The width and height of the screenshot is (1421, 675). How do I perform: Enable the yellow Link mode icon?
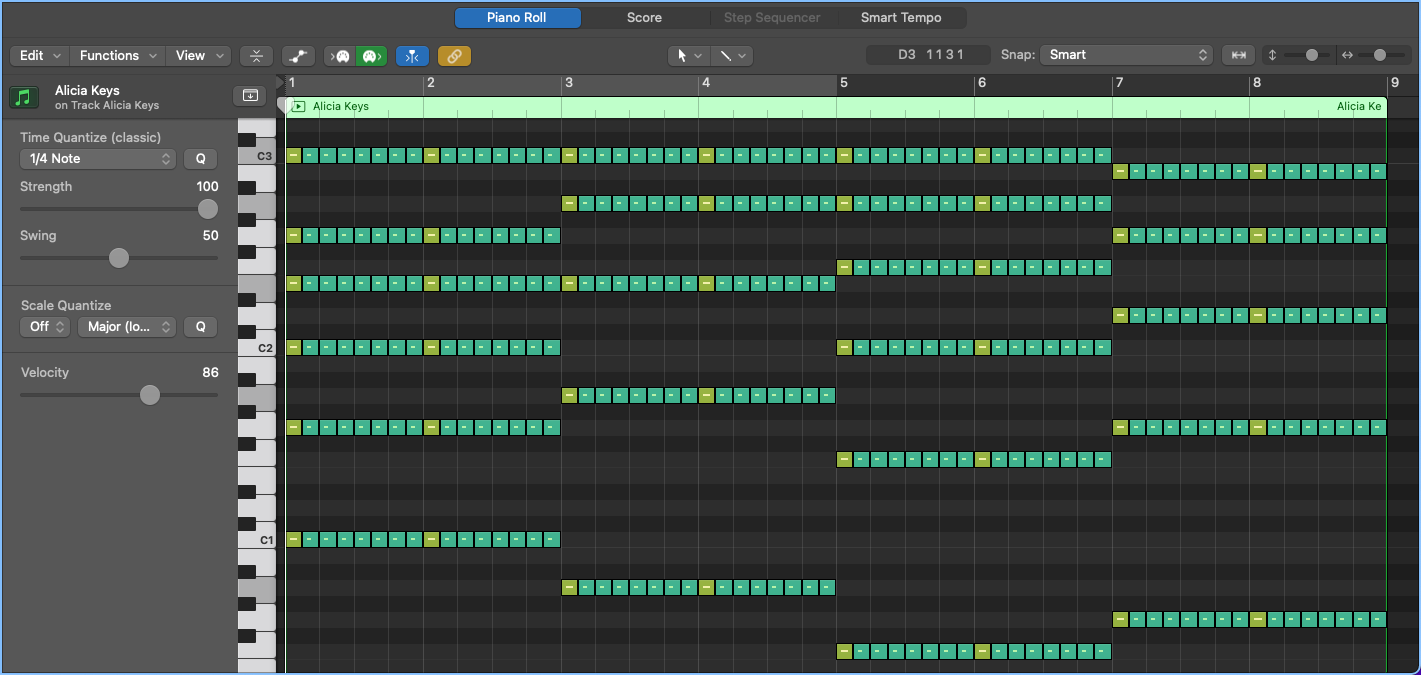pos(454,55)
